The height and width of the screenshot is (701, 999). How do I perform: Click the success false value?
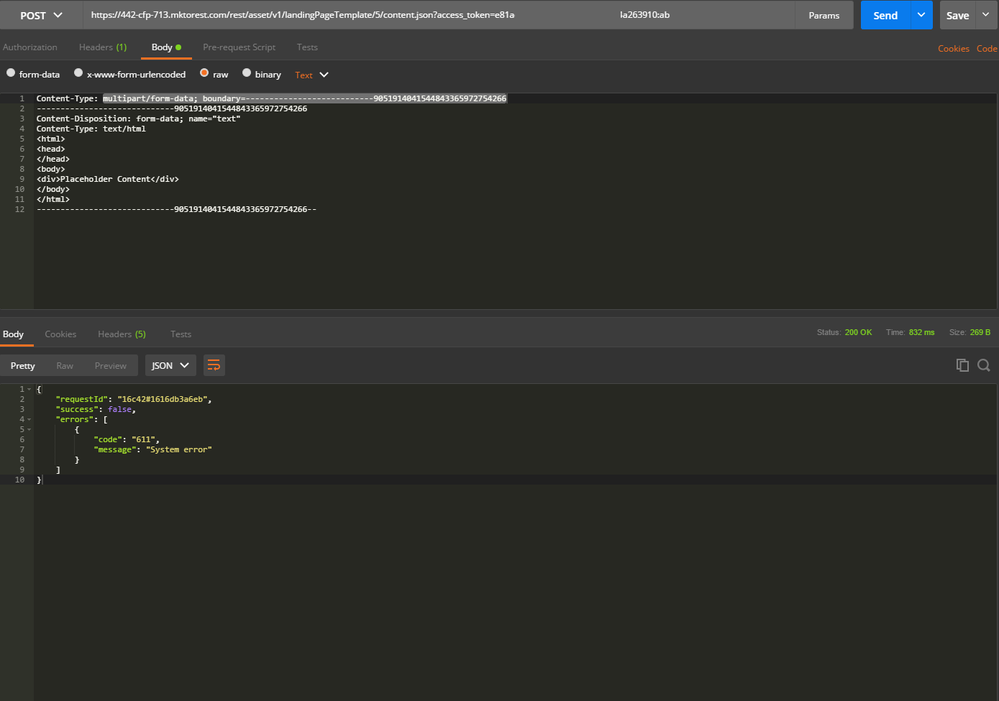(119, 409)
